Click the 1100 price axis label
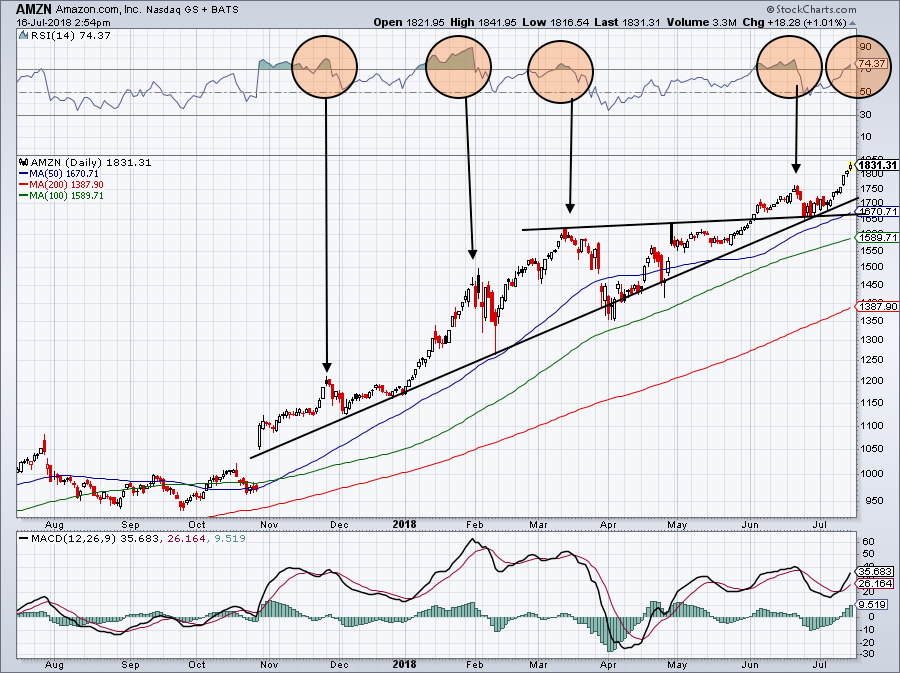900x673 pixels. point(871,425)
